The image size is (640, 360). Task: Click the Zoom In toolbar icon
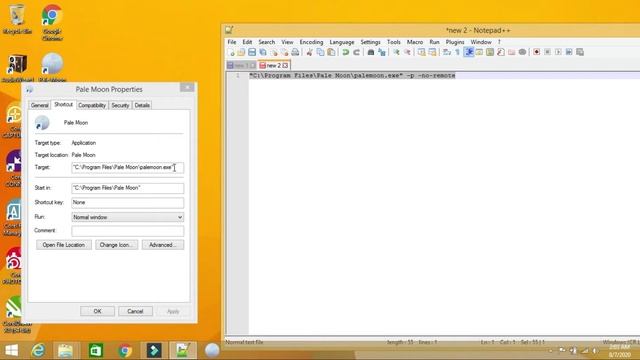point(396,52)
